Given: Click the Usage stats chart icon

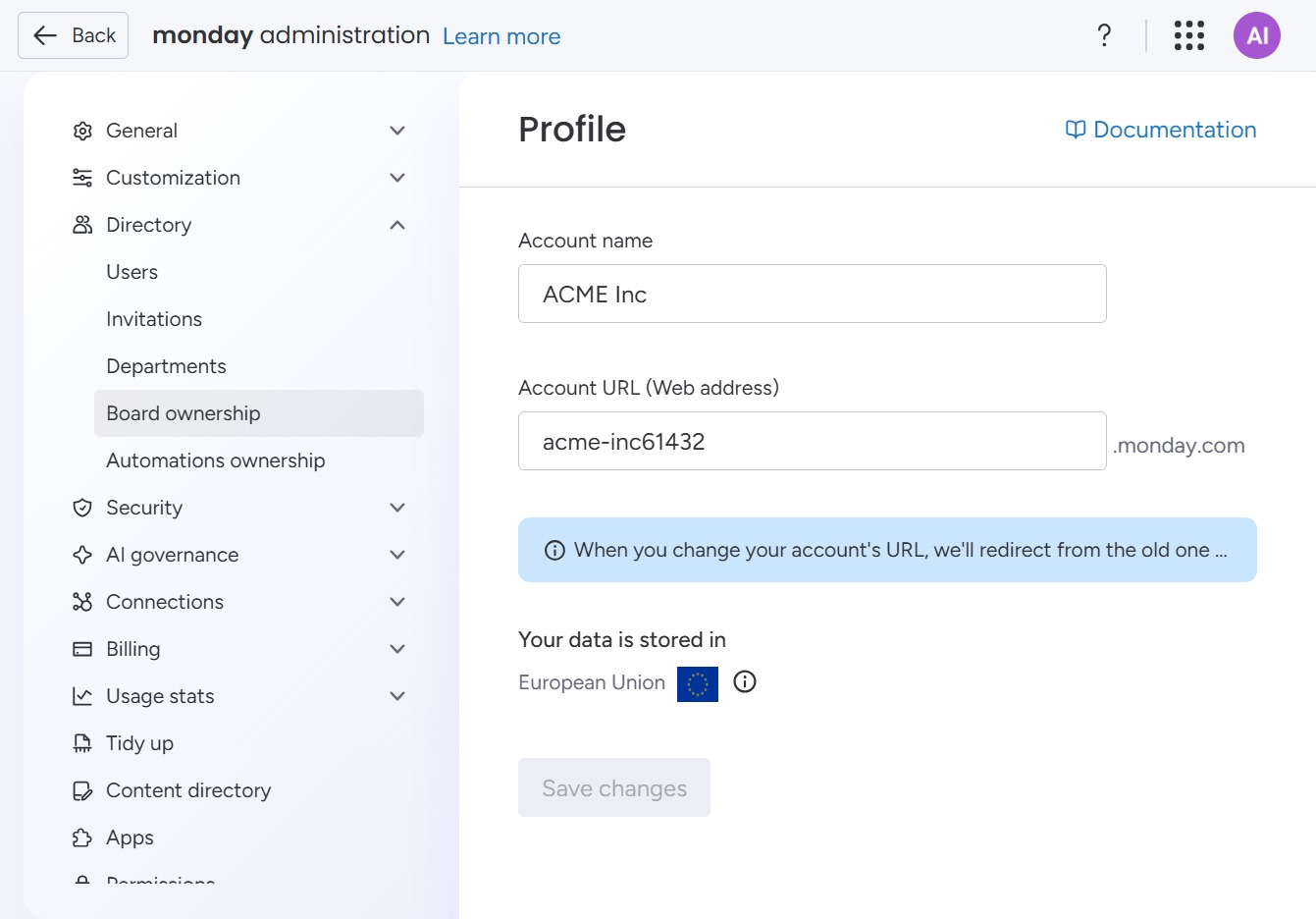Looking at the screenshot, I should tap(82, 696).
